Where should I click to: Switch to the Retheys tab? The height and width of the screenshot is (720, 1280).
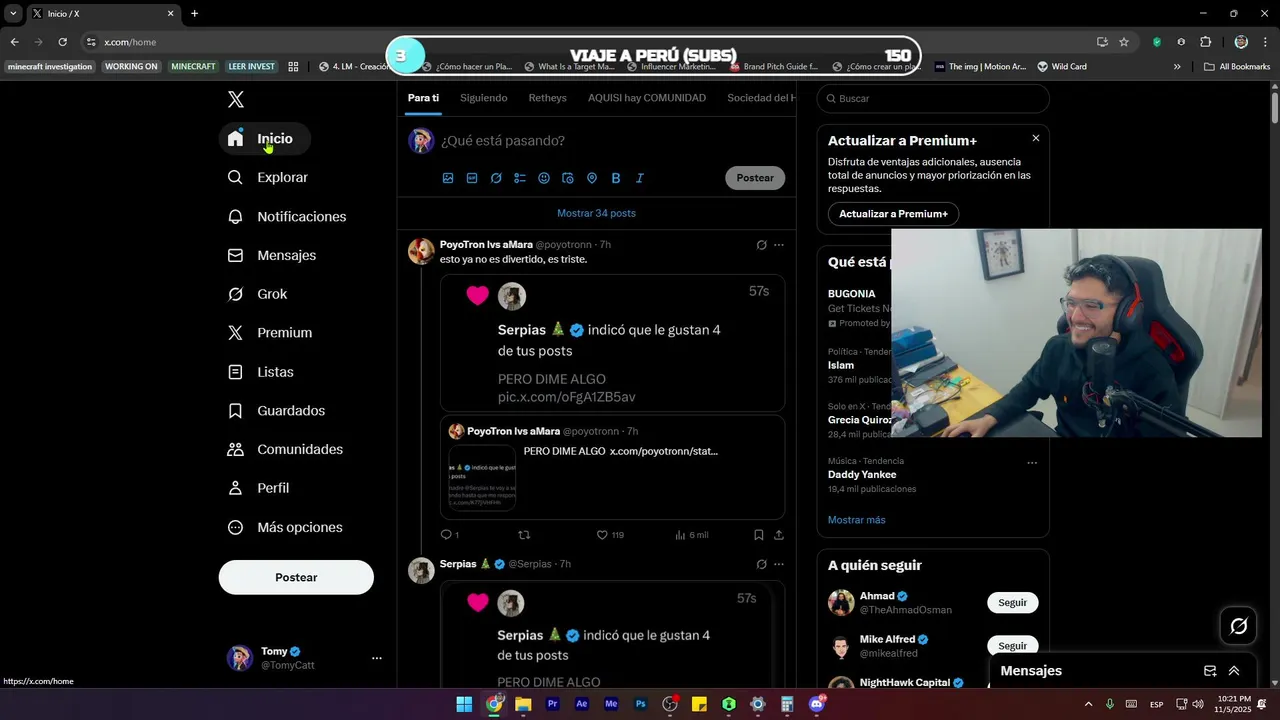tap(547, 98)
